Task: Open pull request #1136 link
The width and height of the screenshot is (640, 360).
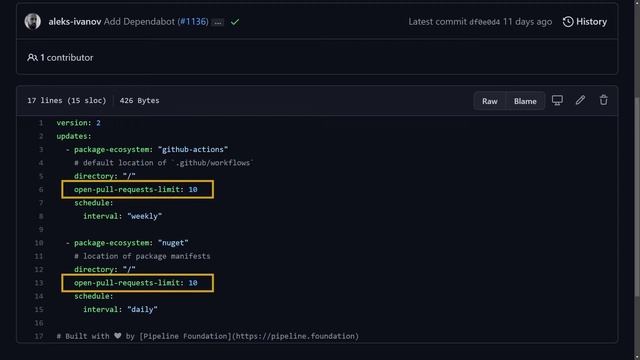Action: pos(193,22)
